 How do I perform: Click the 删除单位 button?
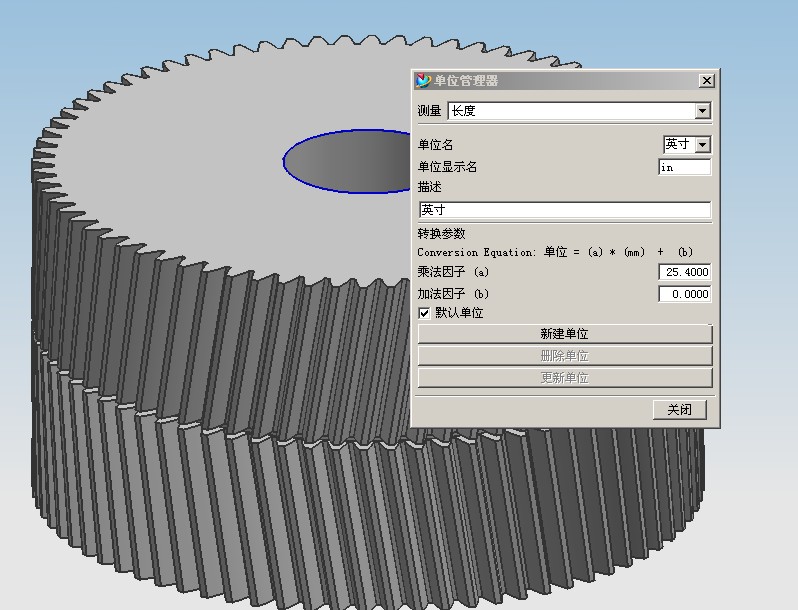pyautogui.click(x=565, y=356)
